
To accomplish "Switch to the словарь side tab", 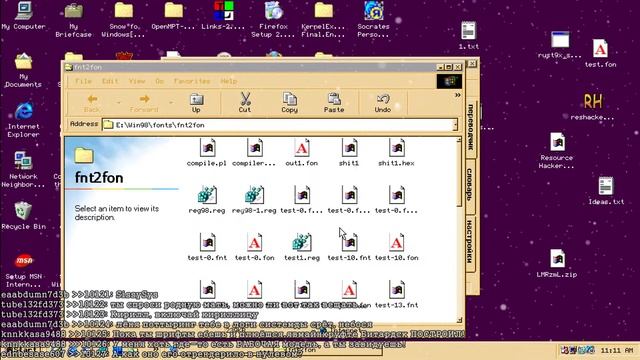I will click(x=470, y=184).
